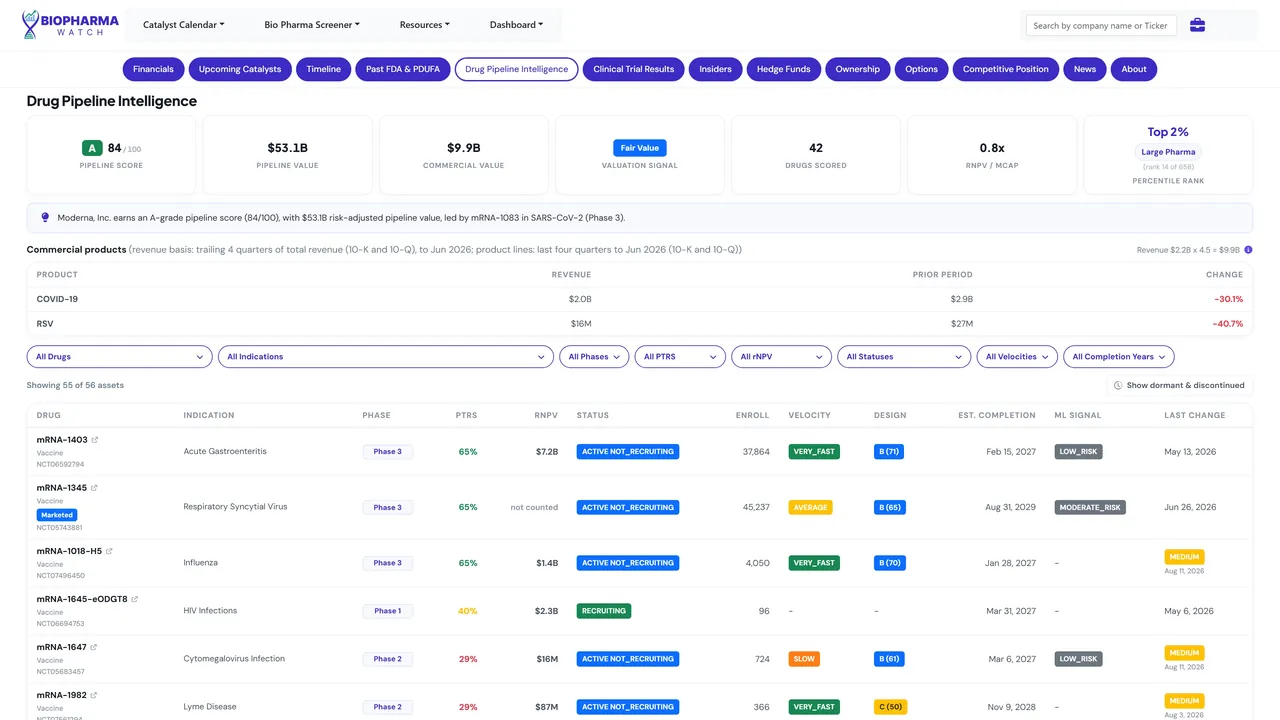Switch to the Financials tab
1280x720 pixels.
(x=153, y=69)
